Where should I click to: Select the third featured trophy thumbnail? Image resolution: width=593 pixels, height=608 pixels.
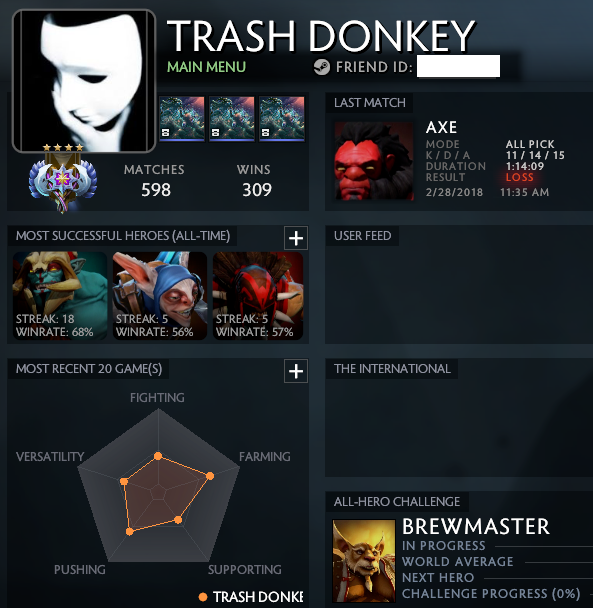coord(282,119)
